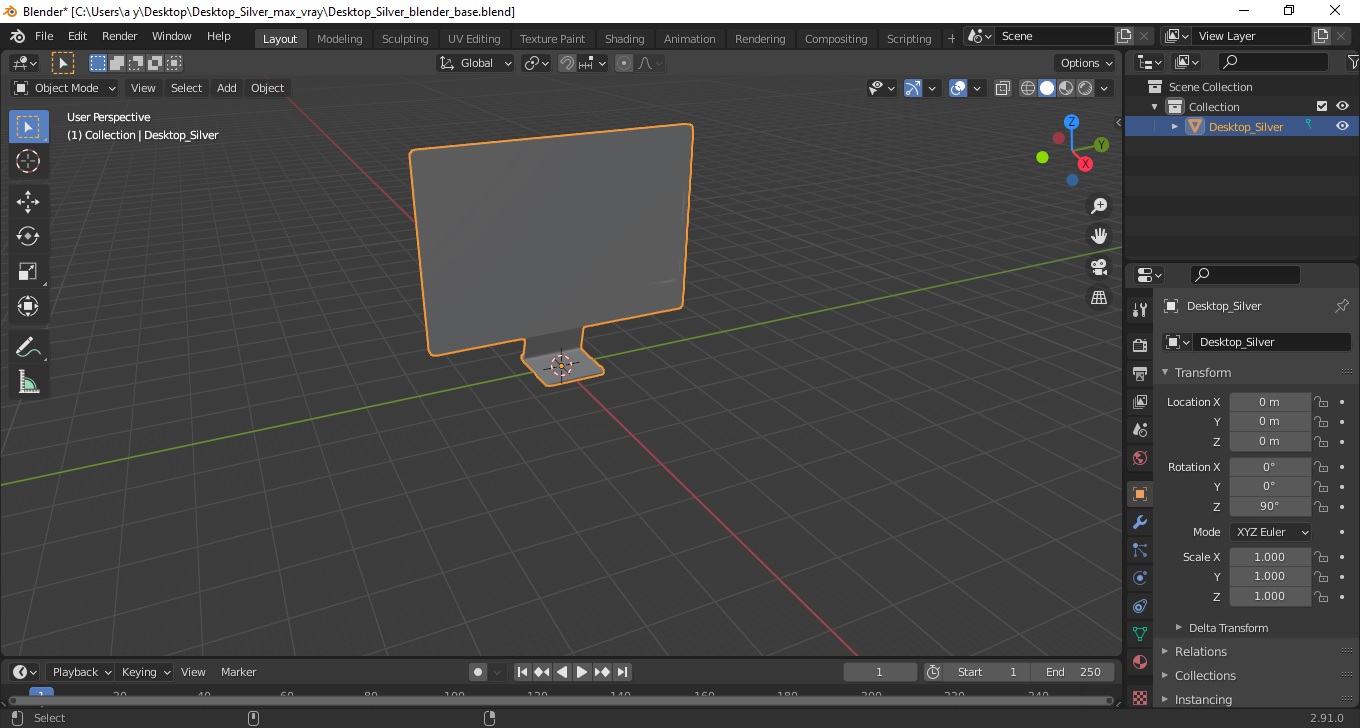Open the Particle properties tab
Image resolution: width=1360 pixels, height=728 pixels.
(1140, 550)
